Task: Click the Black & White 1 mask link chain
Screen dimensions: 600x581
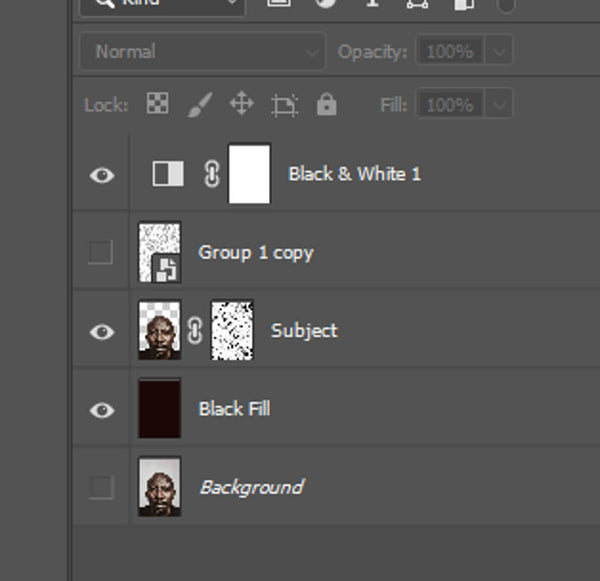Action: [212, 174]
